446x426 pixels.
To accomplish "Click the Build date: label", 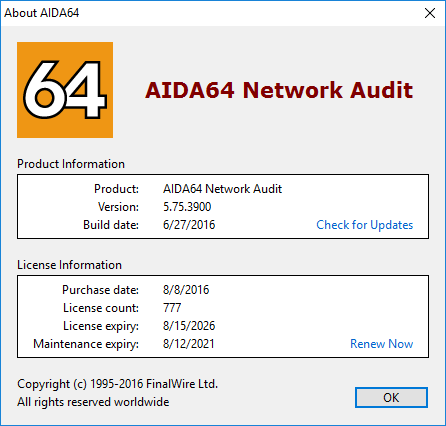I will tap(111, 225).
